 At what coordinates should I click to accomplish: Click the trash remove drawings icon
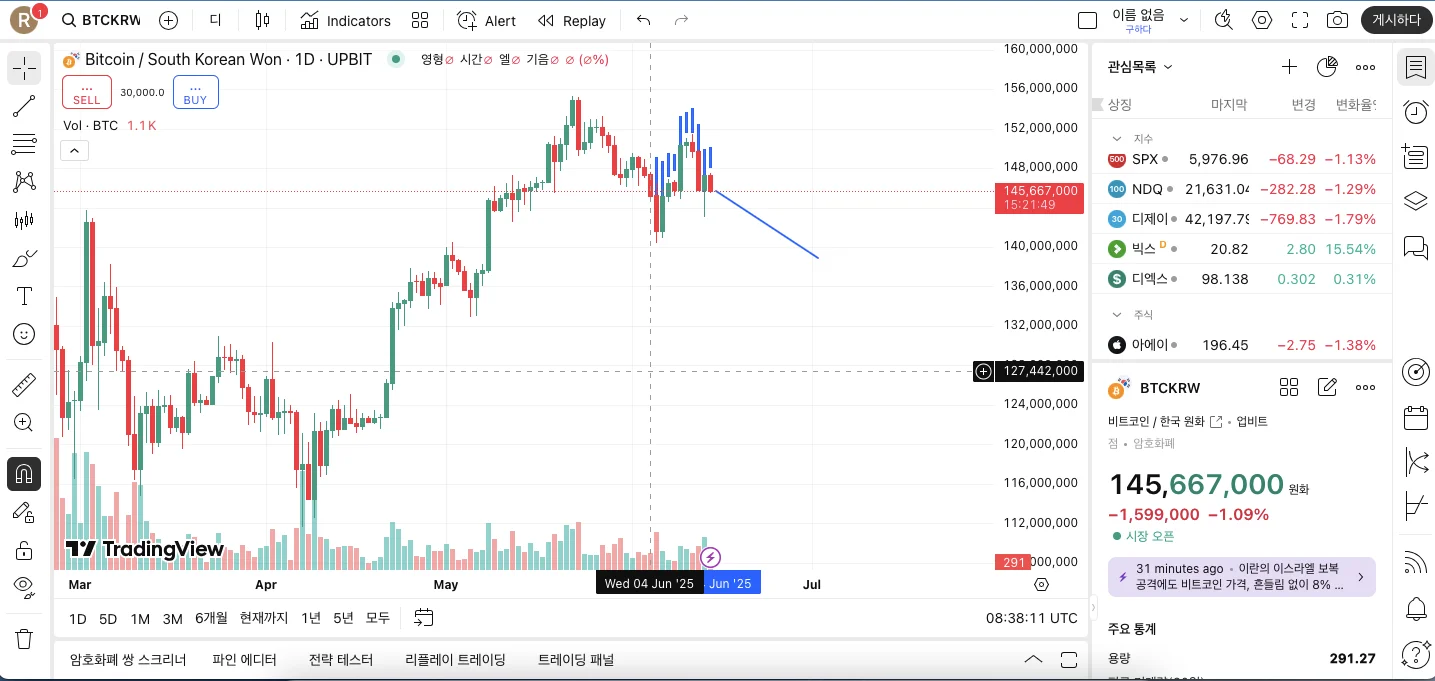click(24, 638)
